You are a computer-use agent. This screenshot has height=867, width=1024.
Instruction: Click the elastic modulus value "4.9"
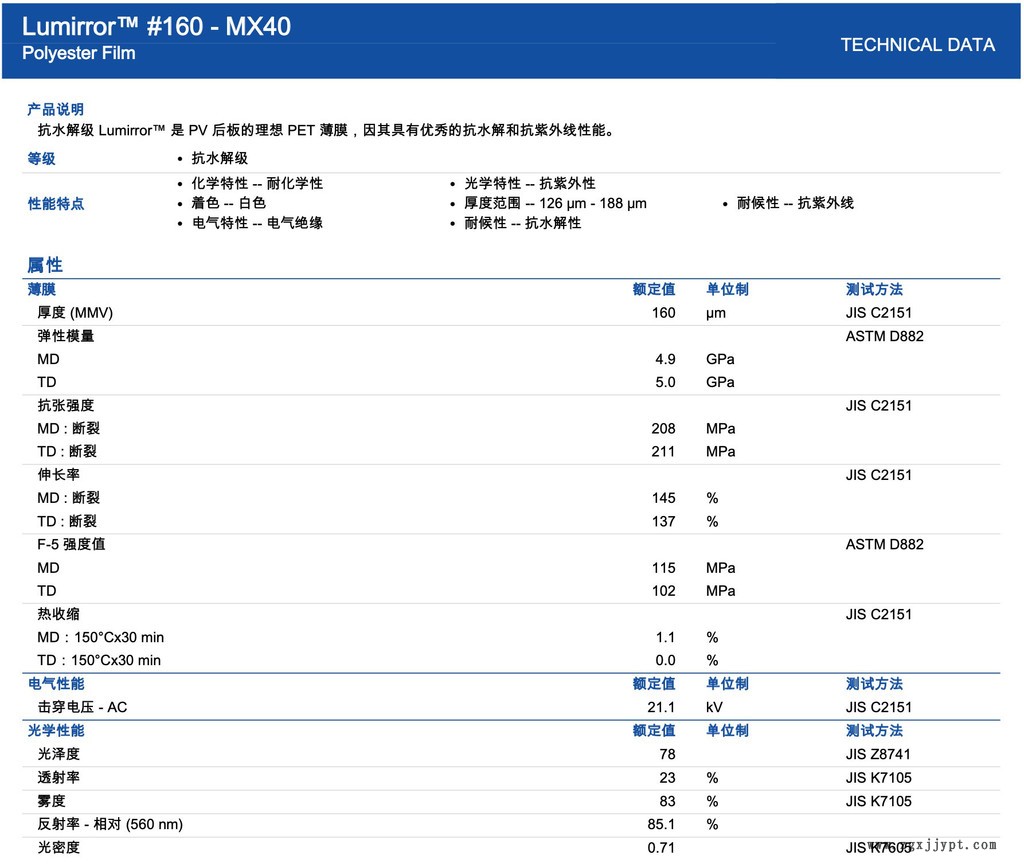pyautogui.click(x=665, y=359)
